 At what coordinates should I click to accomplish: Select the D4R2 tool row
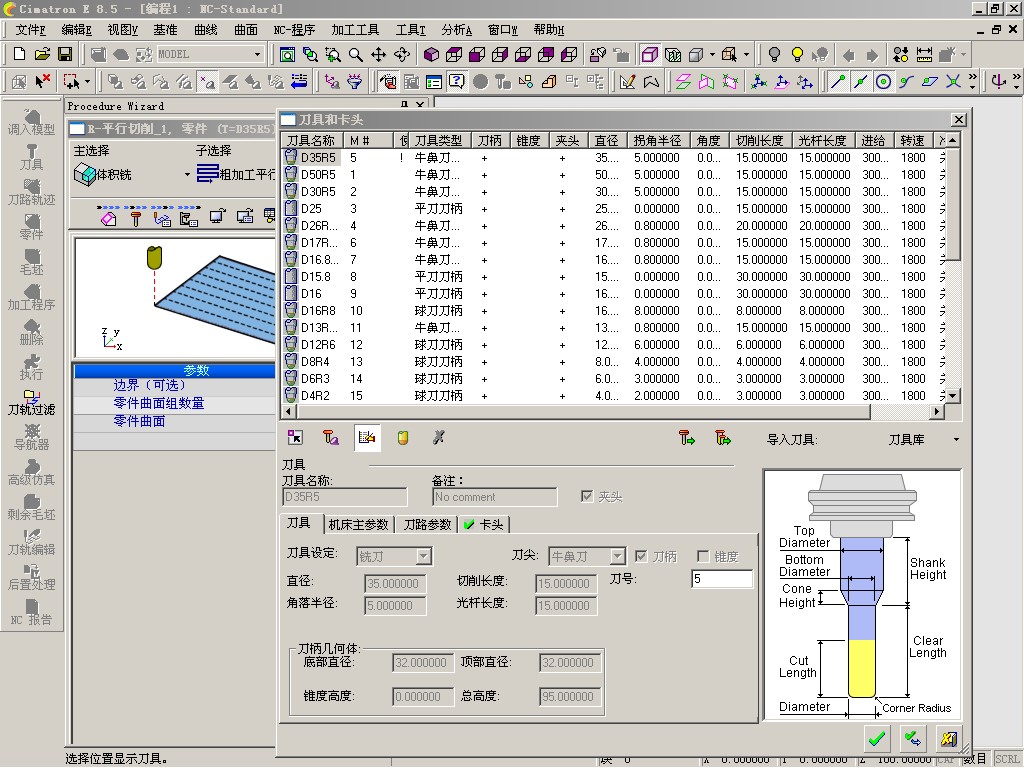pos(614,395)
